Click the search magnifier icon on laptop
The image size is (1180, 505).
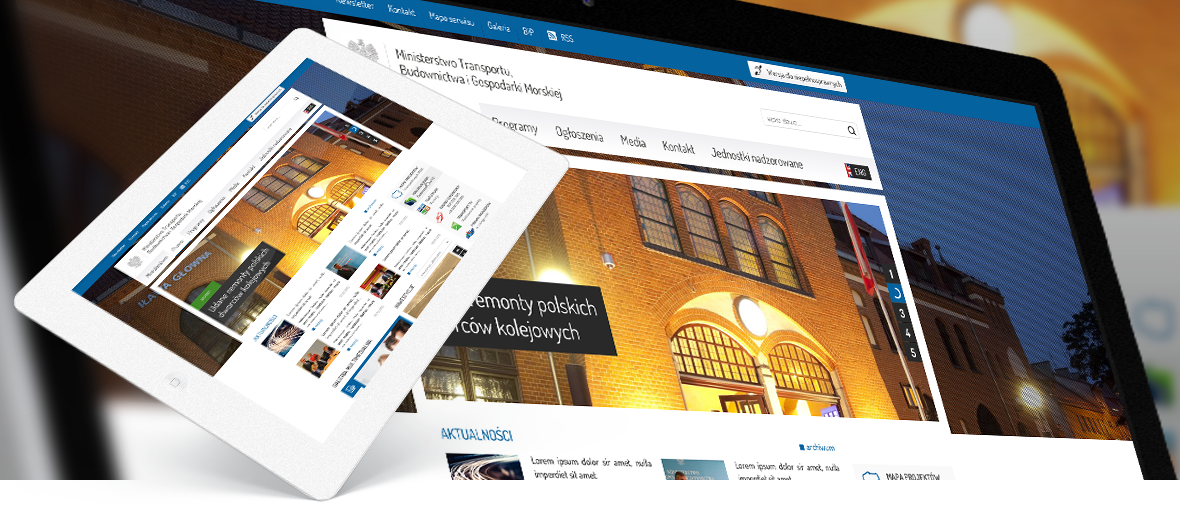click(x=851, y=131)
